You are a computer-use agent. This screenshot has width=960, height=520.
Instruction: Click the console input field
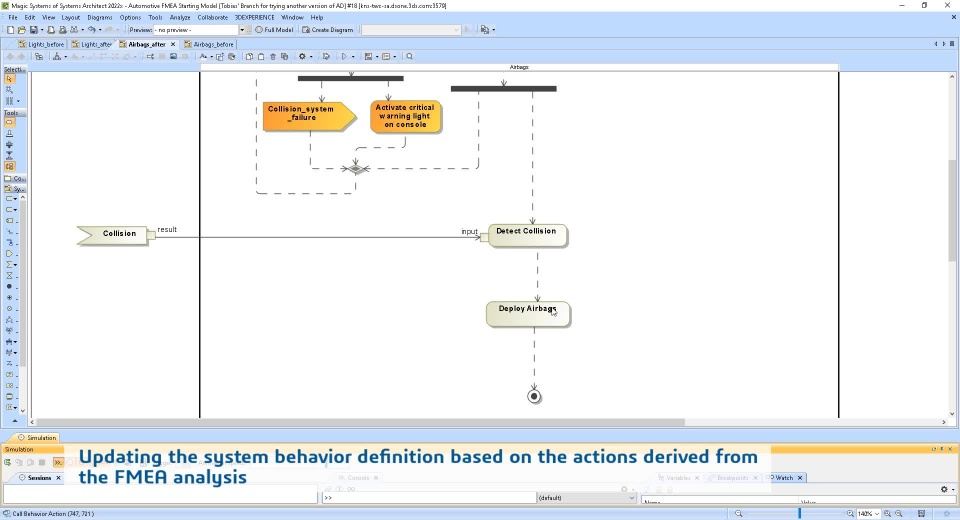(429, 498)
